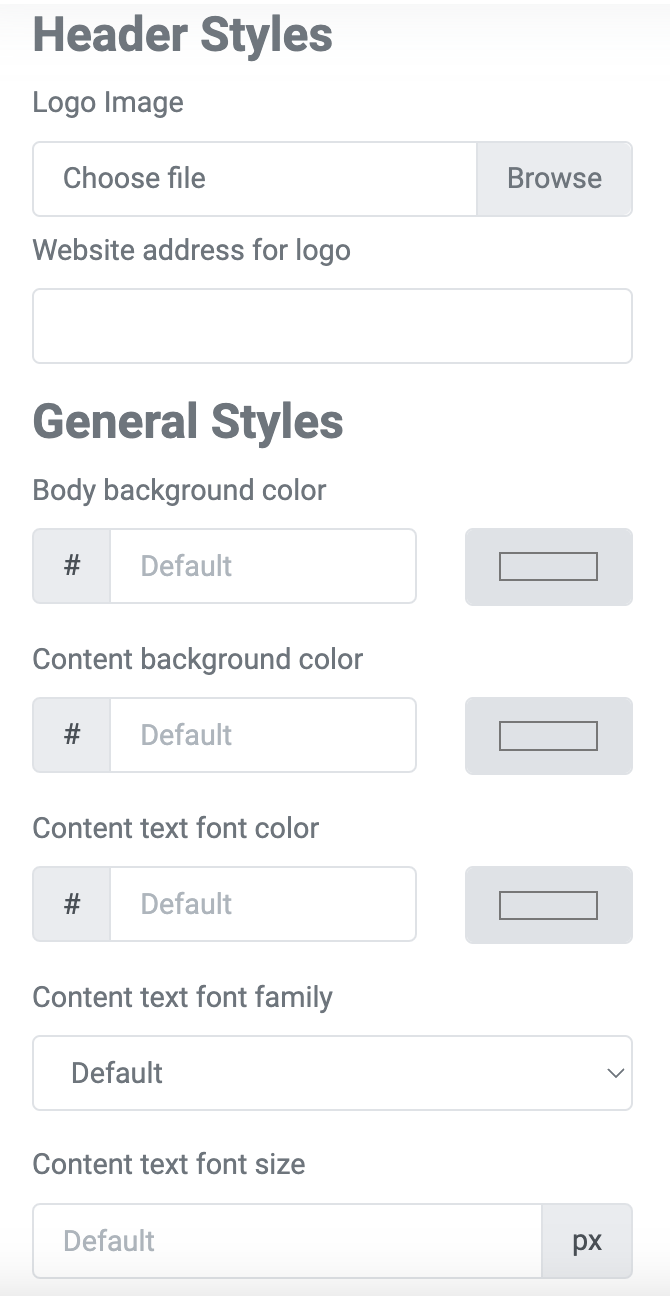Viewport: 670px width, 1296px height.
Task: Click the Content text font family label
Action: 183,997
